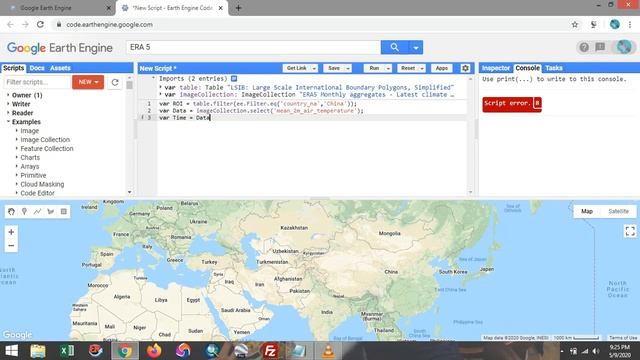Switch to the Console tab

coord(527,68)
